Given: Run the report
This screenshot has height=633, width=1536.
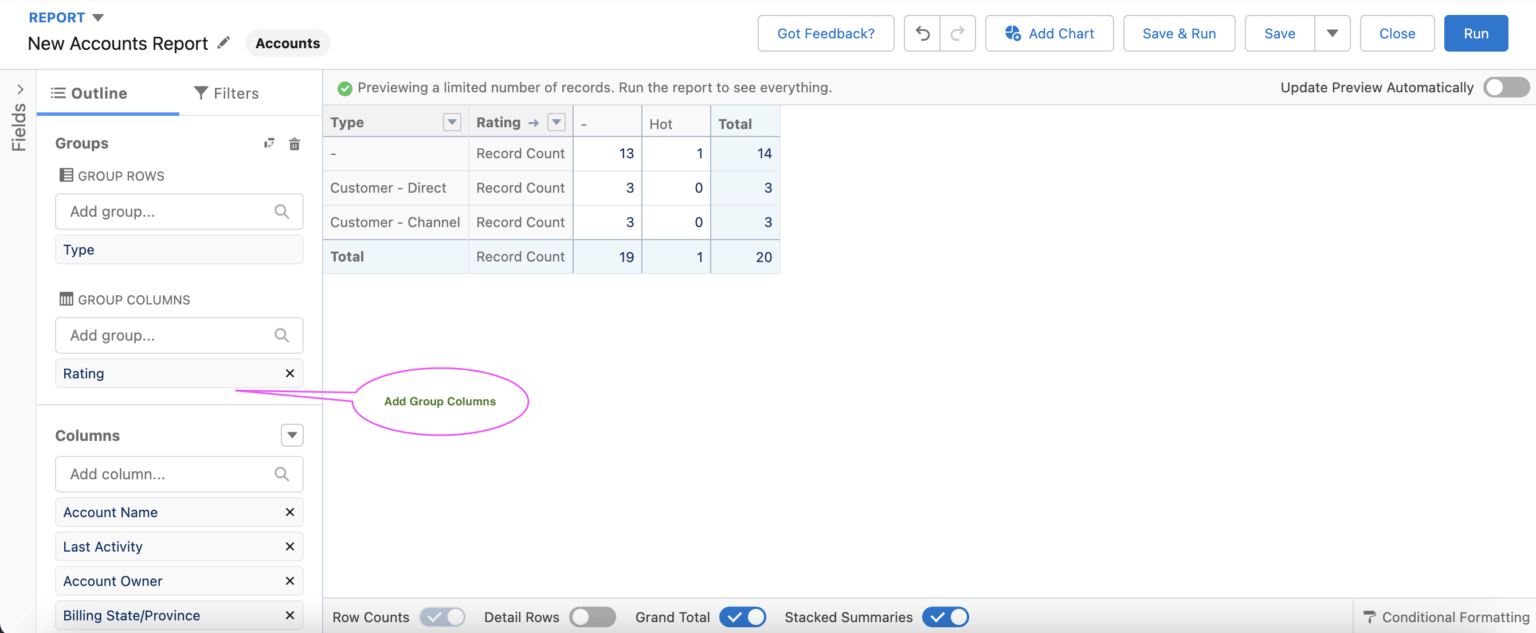Looking at the screenshot, I should (x=1476, y=33).
